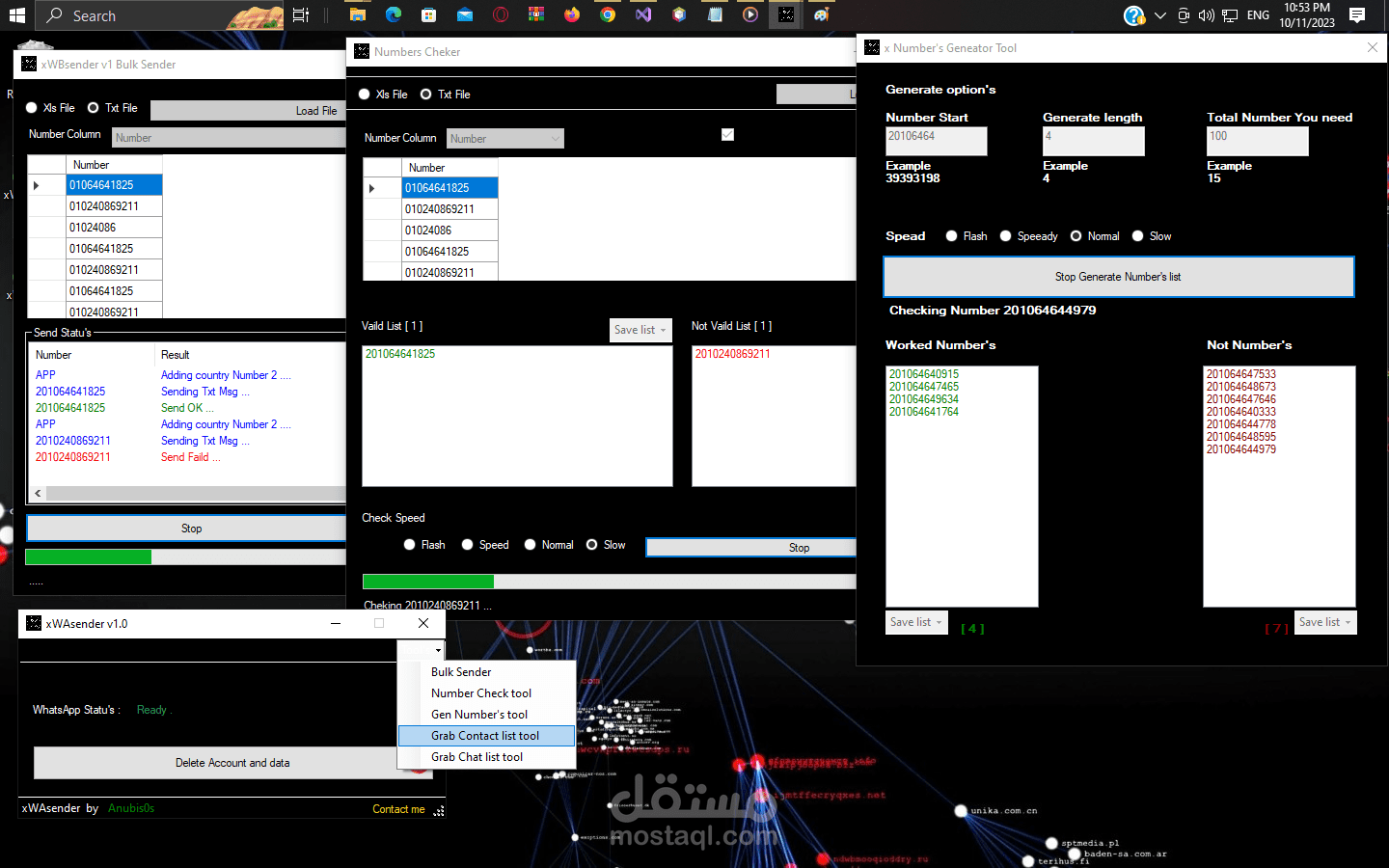Click the Numbers Cheker green progress bar
1389x868 pixels.
click(428, 582)
